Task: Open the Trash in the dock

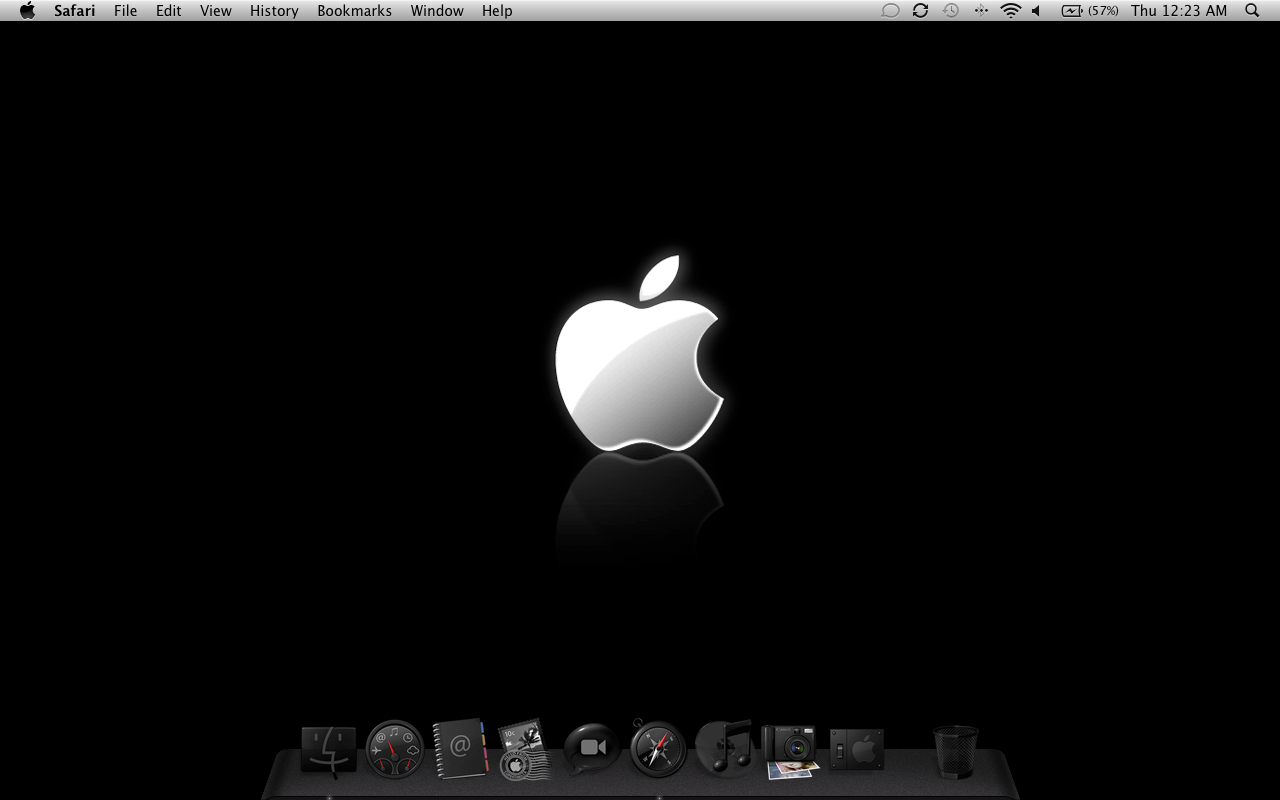Action: (x=956, y=751)
